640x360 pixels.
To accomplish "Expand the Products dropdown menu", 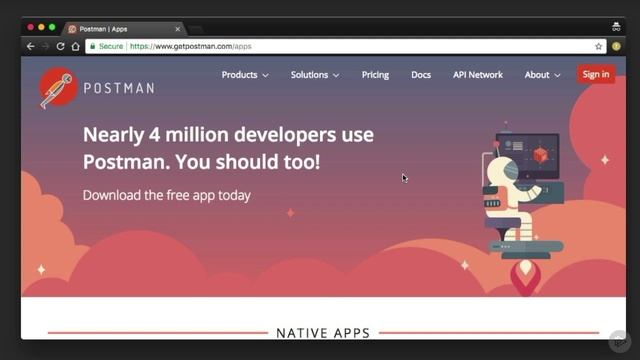I will [245, 75].
